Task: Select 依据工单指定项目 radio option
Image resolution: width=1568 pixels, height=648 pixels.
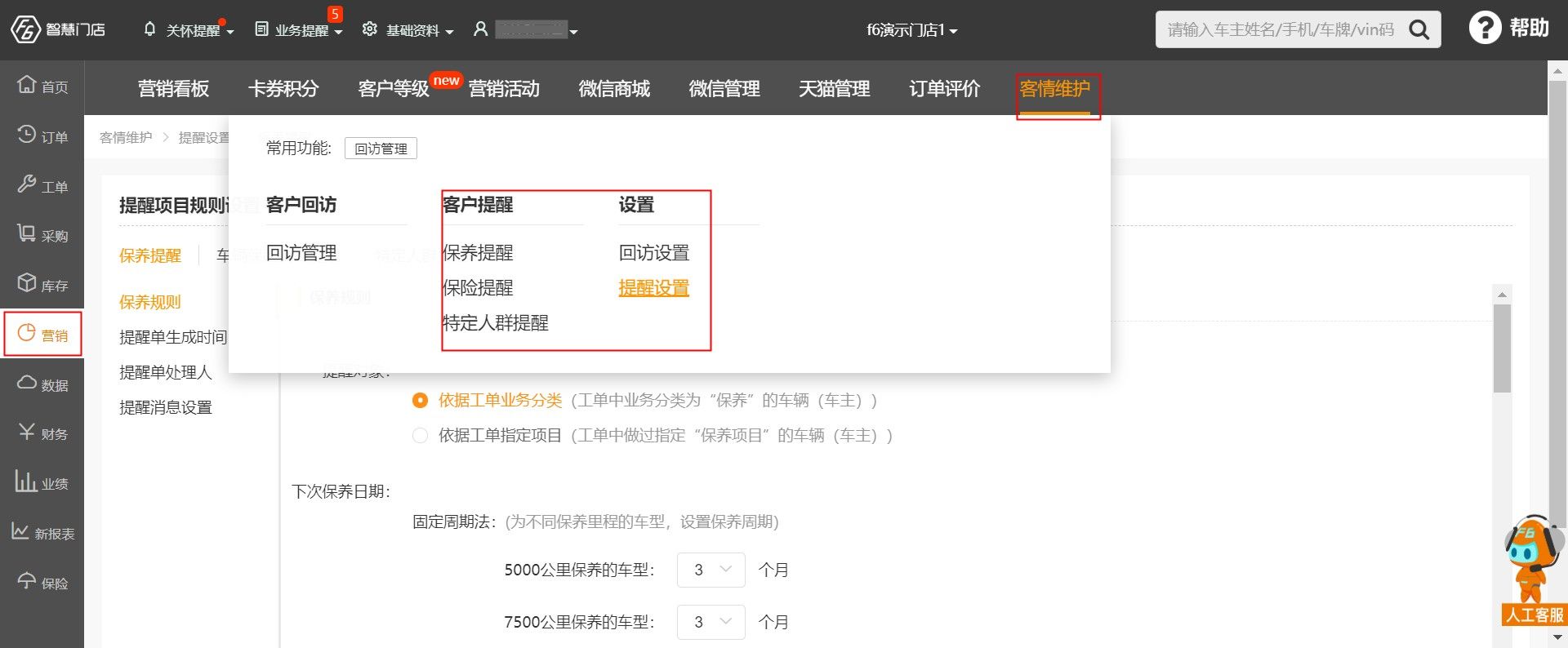Action: (x=420, y=435)
